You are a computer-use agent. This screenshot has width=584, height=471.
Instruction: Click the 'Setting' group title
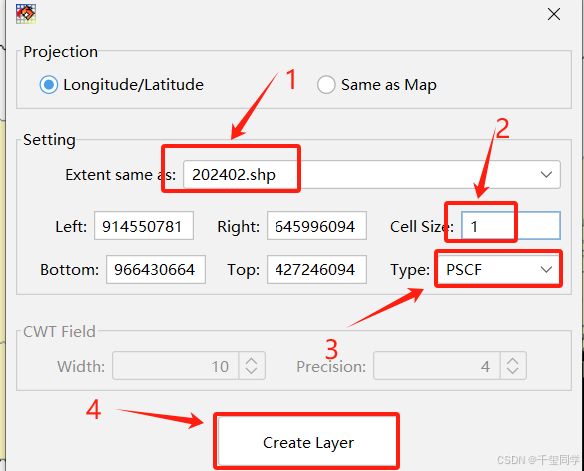[49, 140]
